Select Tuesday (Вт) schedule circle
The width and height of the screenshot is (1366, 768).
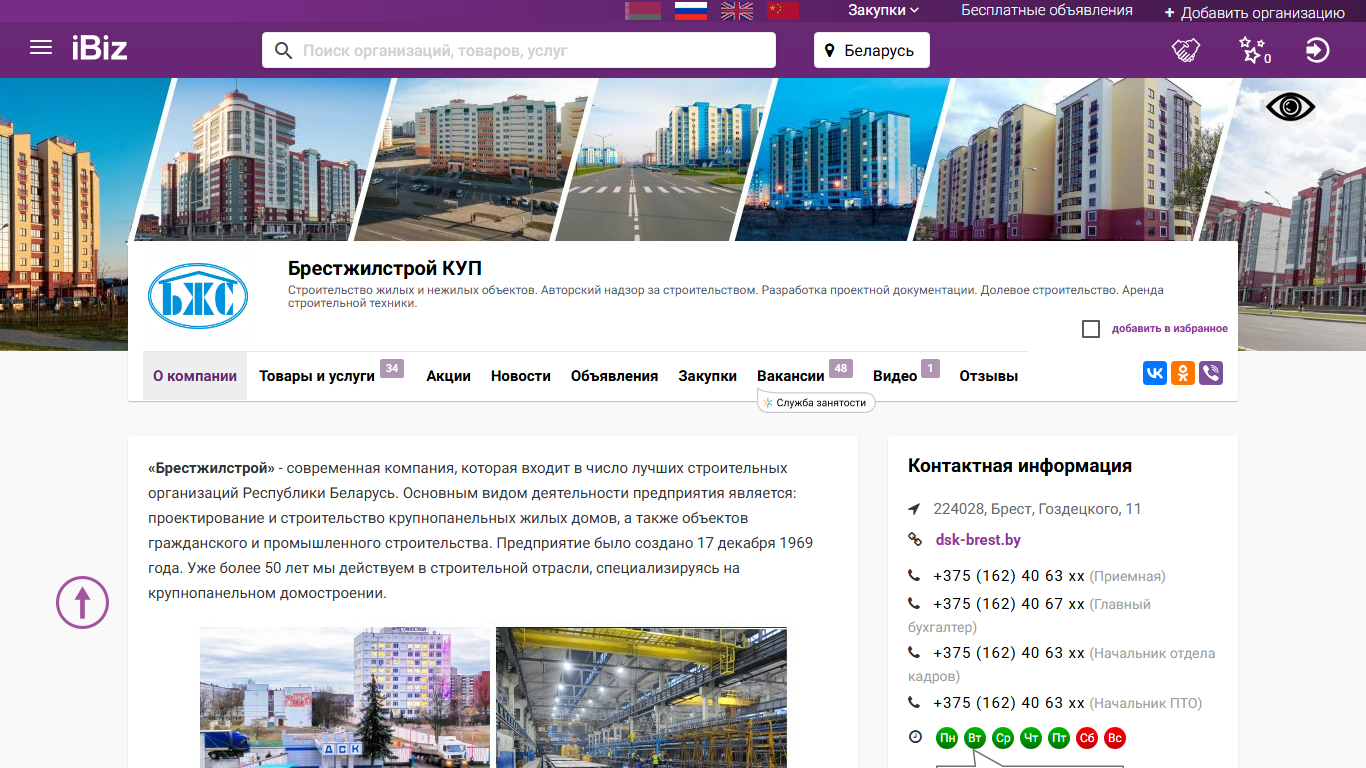(x=975, y=739)
